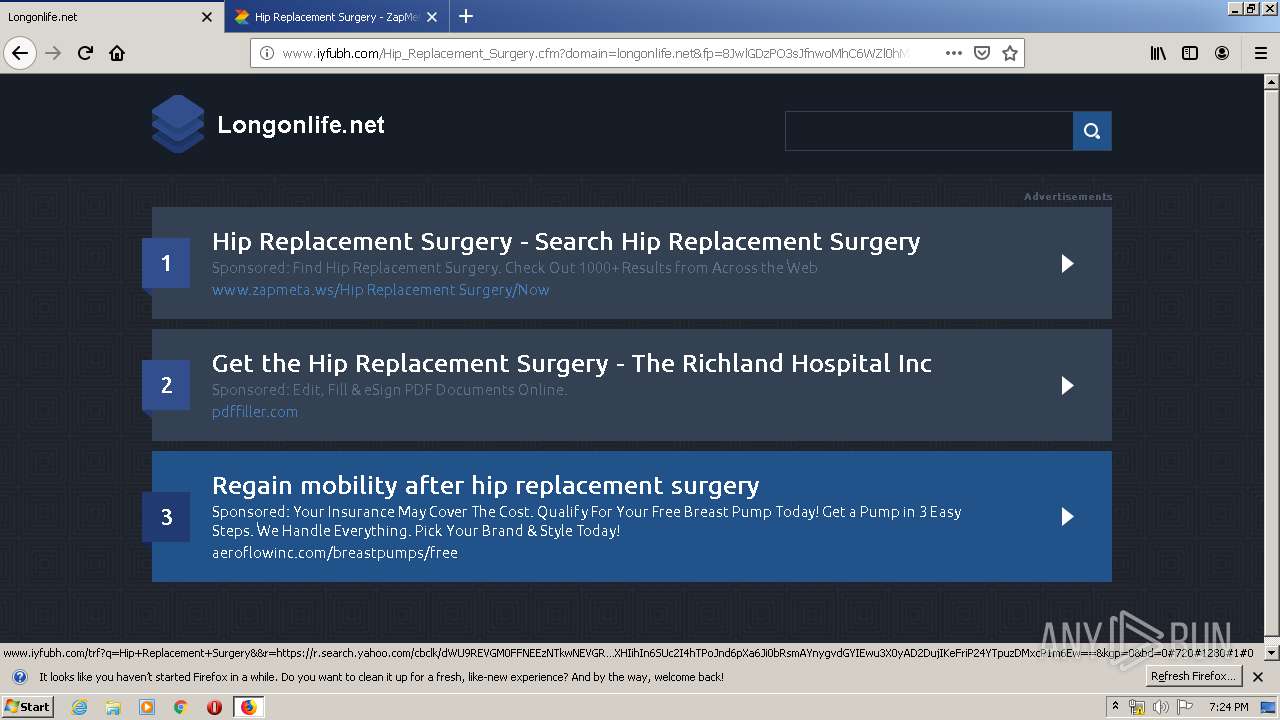
Task: Click the address bar URL
Action: (x=595, y=53)
